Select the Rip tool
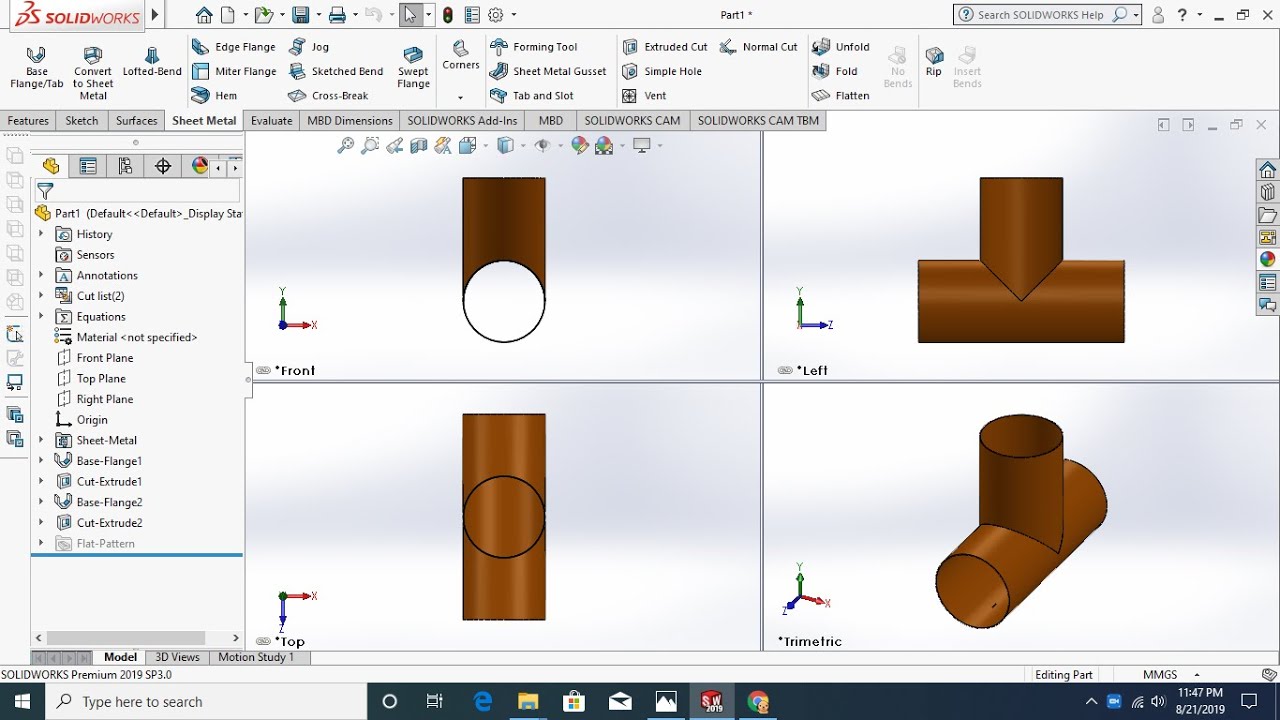Viewport: 1280px width, 720px height. coord(934,60)
